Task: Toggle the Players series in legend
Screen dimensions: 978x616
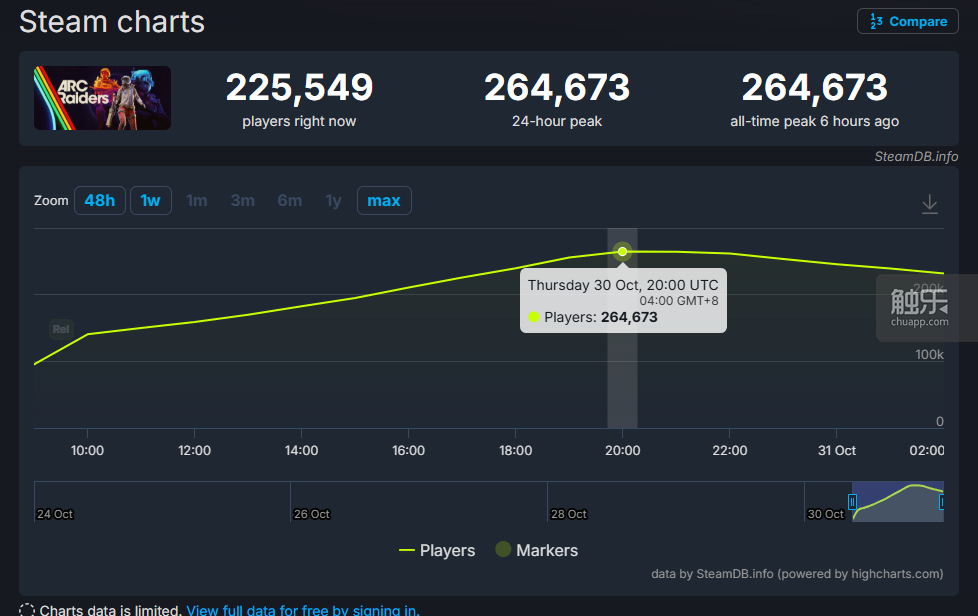Action: 436,550
